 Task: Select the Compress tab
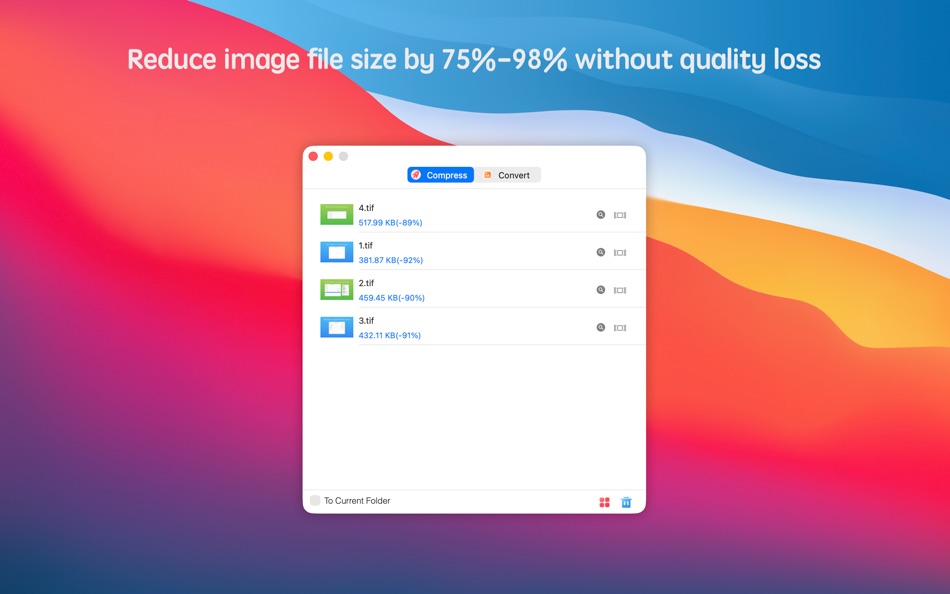pos(440,174)
